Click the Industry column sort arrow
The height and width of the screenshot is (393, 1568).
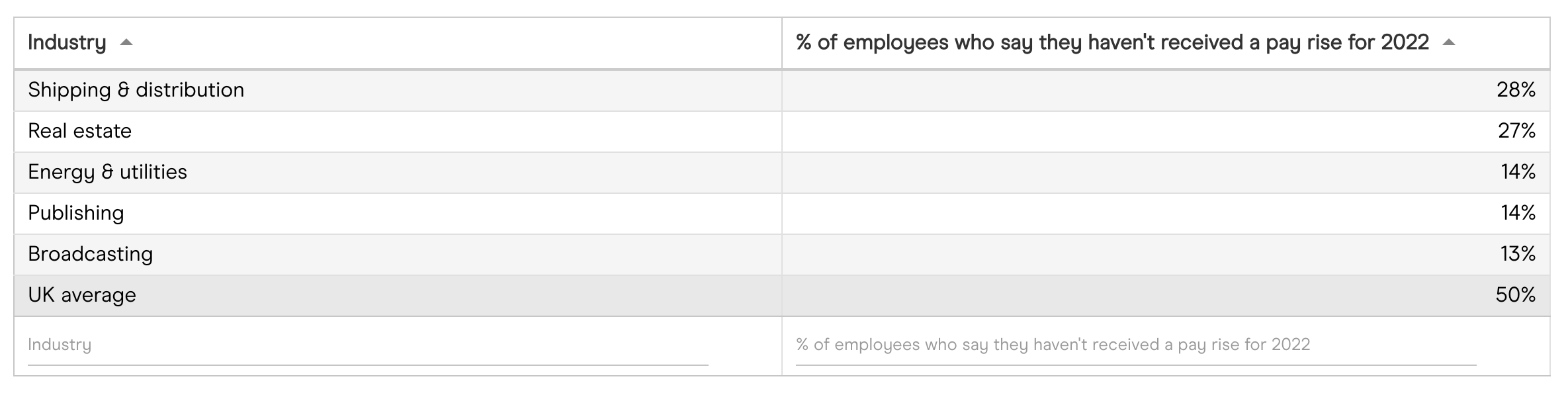tap(126, 43)
